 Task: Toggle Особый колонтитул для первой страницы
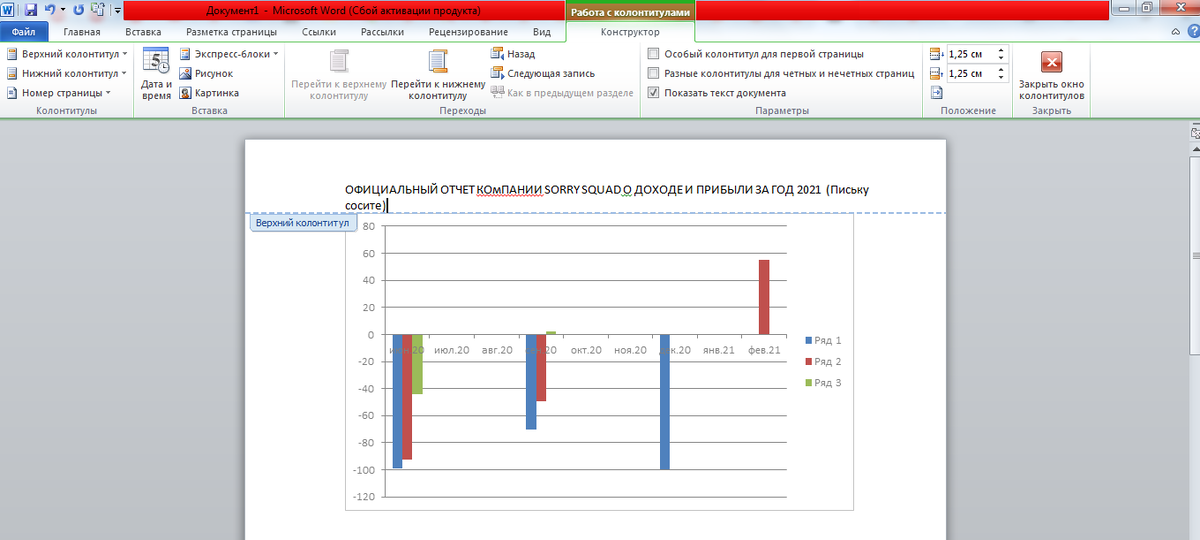(755, 54)
